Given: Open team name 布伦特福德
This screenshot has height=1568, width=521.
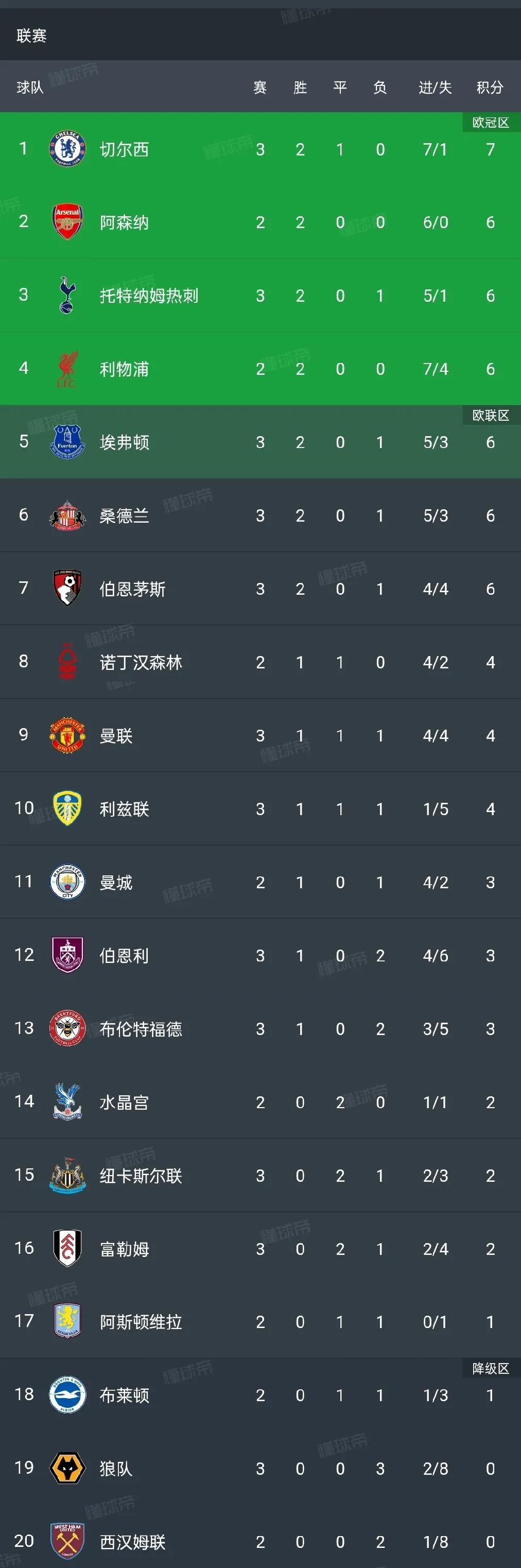Looking at the screenshot, I should click(141, 1029).
